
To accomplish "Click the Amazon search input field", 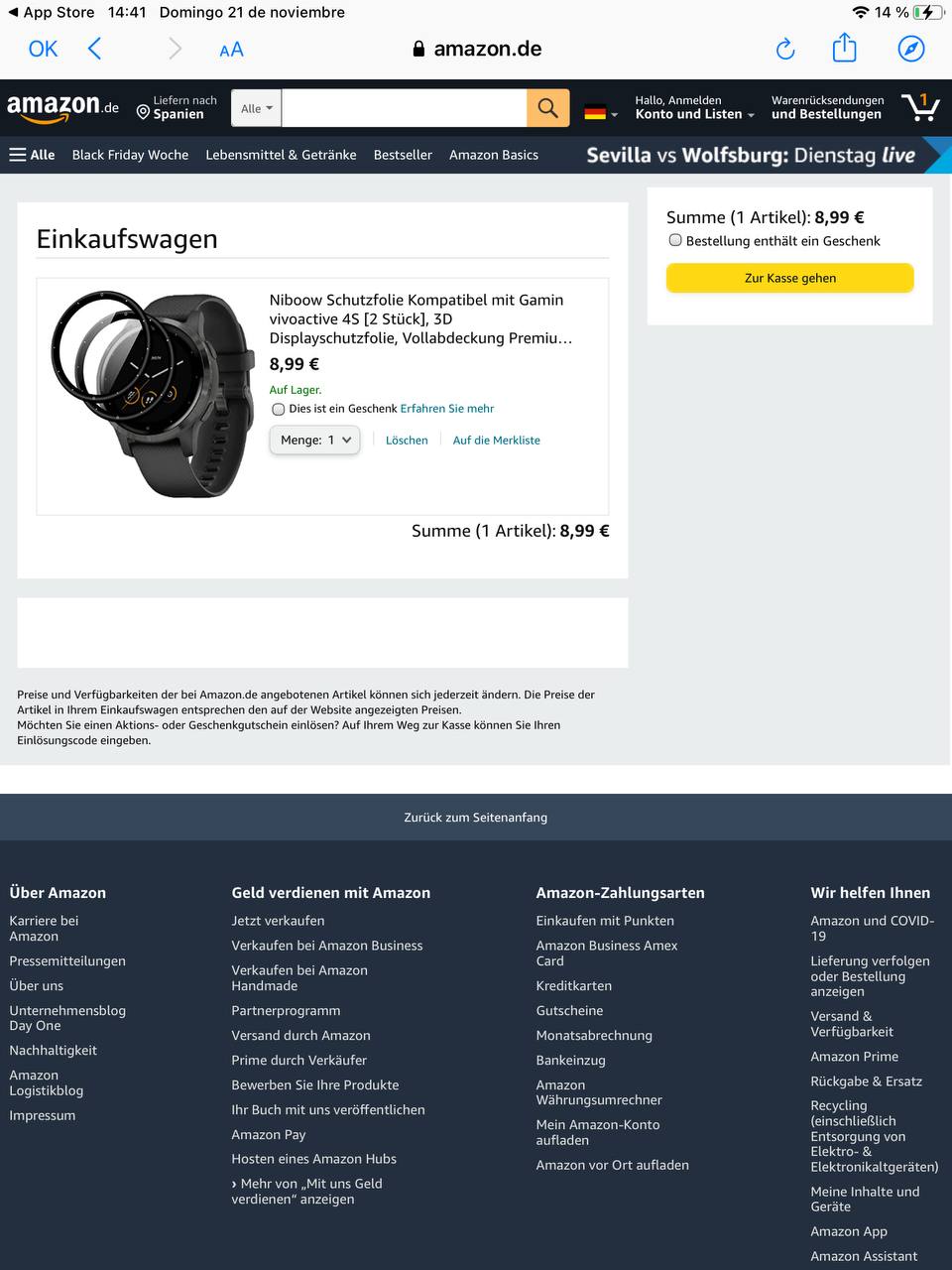I will [405, 108].
